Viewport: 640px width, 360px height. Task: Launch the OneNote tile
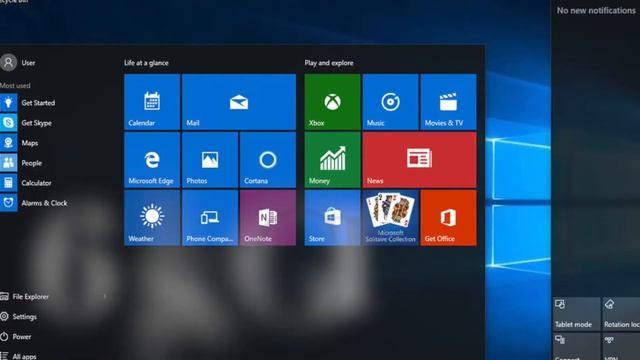268,218
